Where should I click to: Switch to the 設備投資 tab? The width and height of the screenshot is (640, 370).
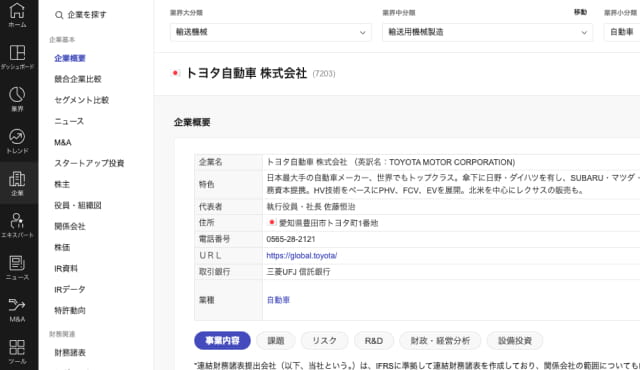(x=515, y=341)
